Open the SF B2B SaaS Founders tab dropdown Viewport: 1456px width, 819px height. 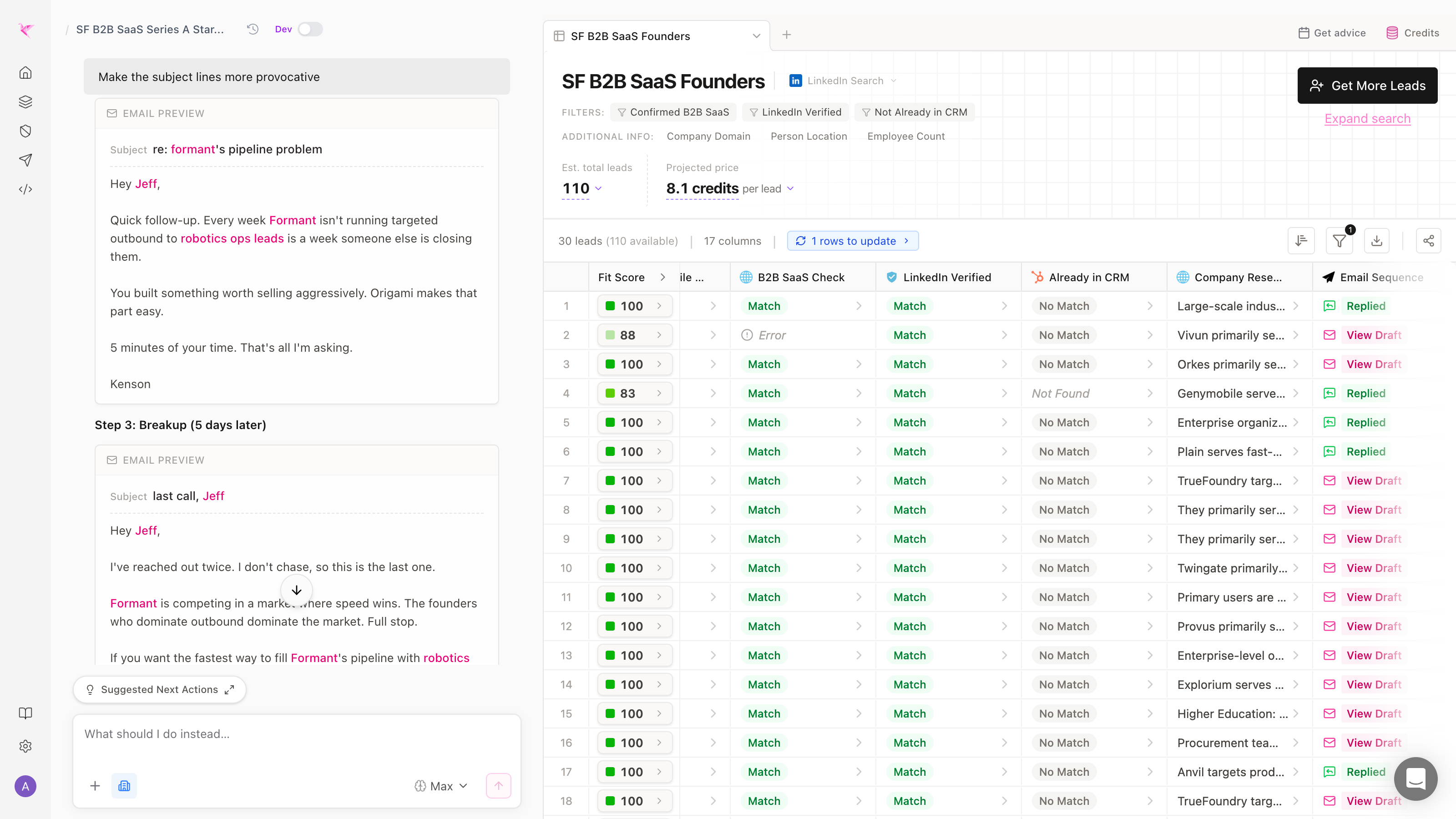click(756, 36)
